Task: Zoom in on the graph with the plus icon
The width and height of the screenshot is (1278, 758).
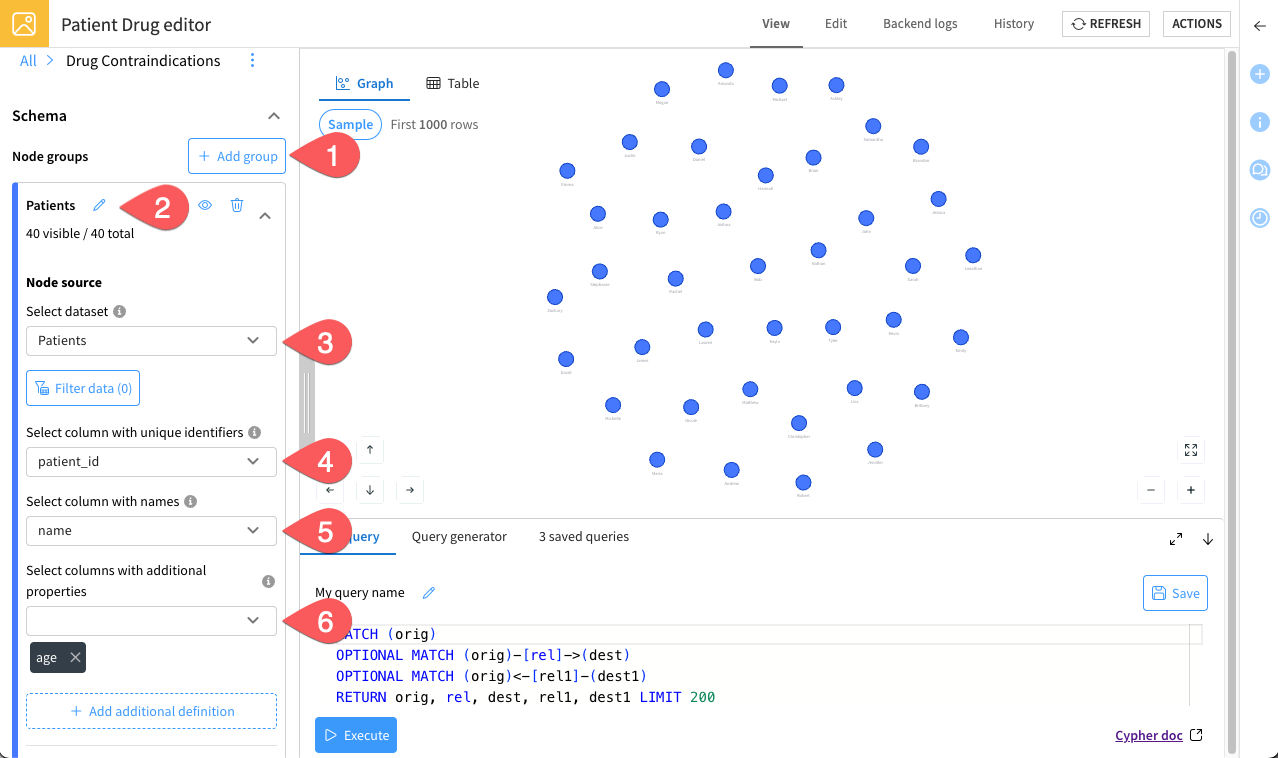Action: click(1190, 490)
